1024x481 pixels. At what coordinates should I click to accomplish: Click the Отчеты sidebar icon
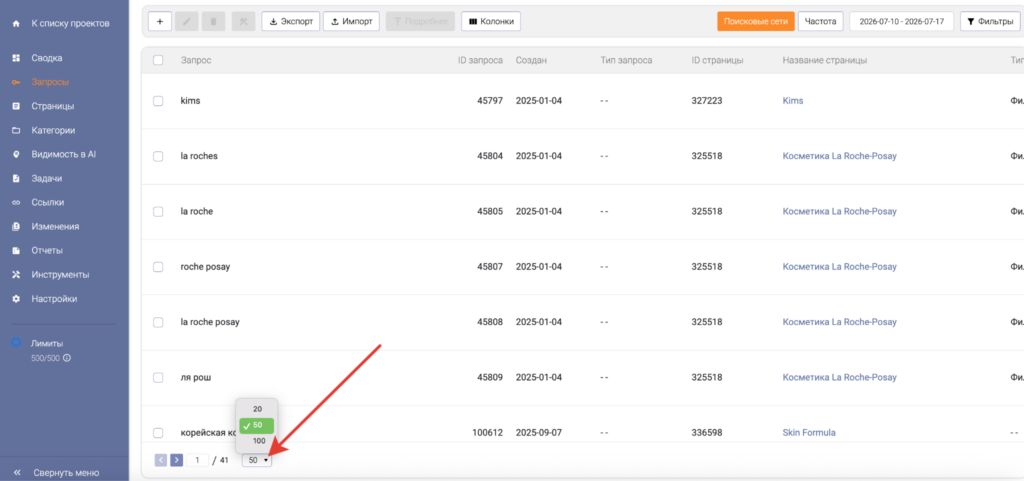pos(16,251)
